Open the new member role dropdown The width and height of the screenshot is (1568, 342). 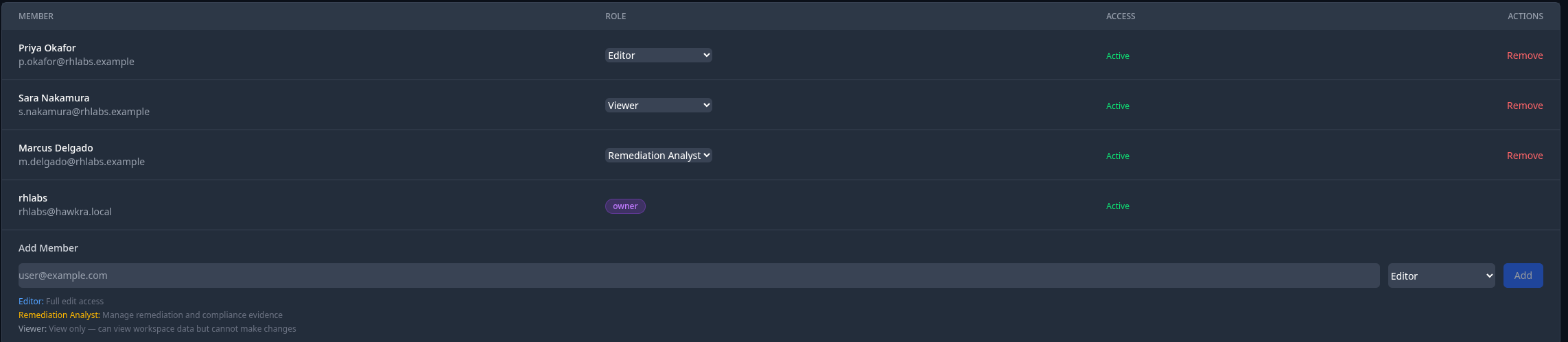(1441, 276)
